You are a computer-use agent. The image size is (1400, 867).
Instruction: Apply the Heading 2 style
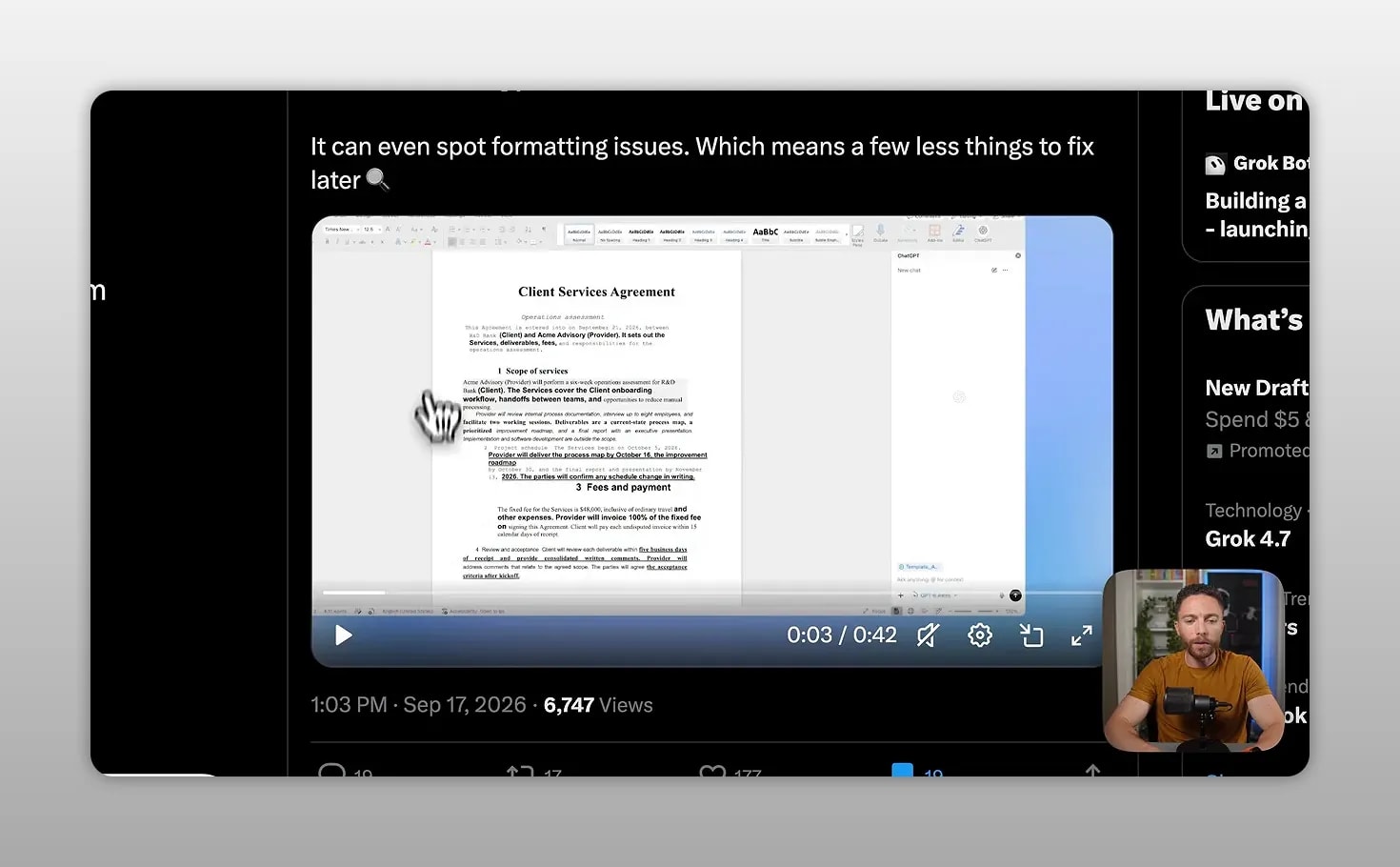coord(672,234)
